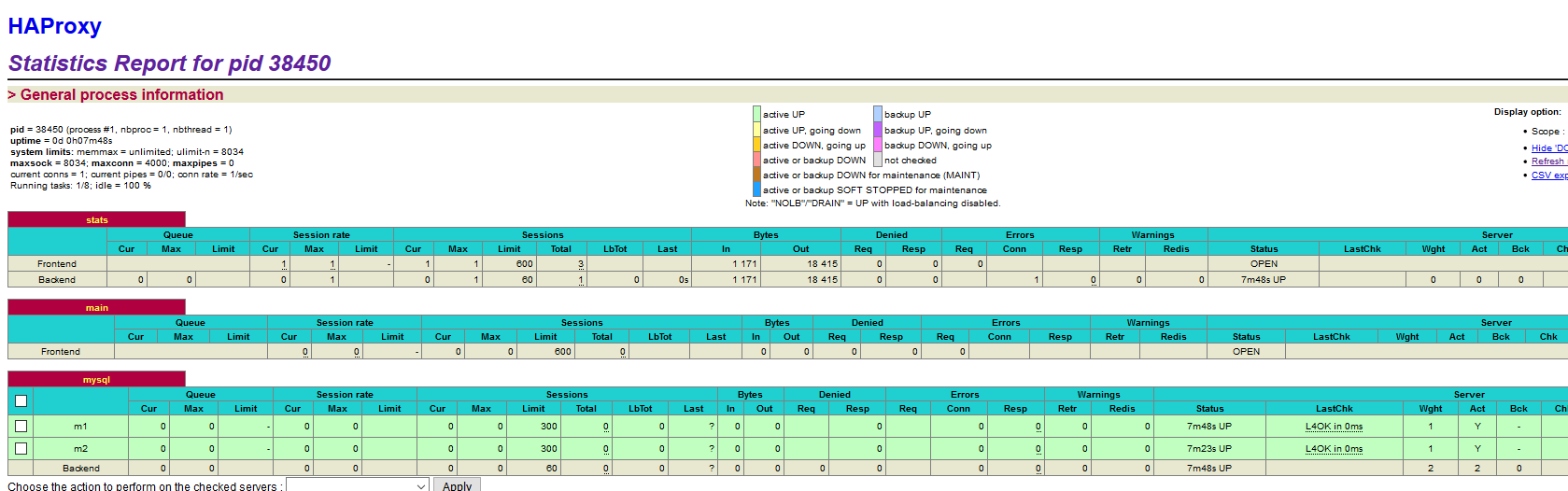Click the main proxy header
The width and height of the screenshot is (1568, 491).
[97, 308]
